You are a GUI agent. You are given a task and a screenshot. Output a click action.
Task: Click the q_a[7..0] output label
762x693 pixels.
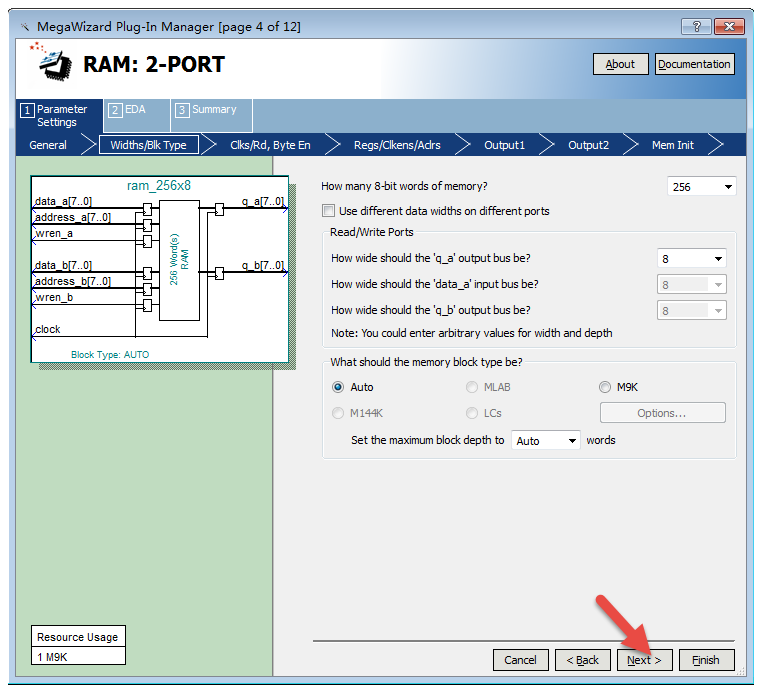tap(263, 201)
